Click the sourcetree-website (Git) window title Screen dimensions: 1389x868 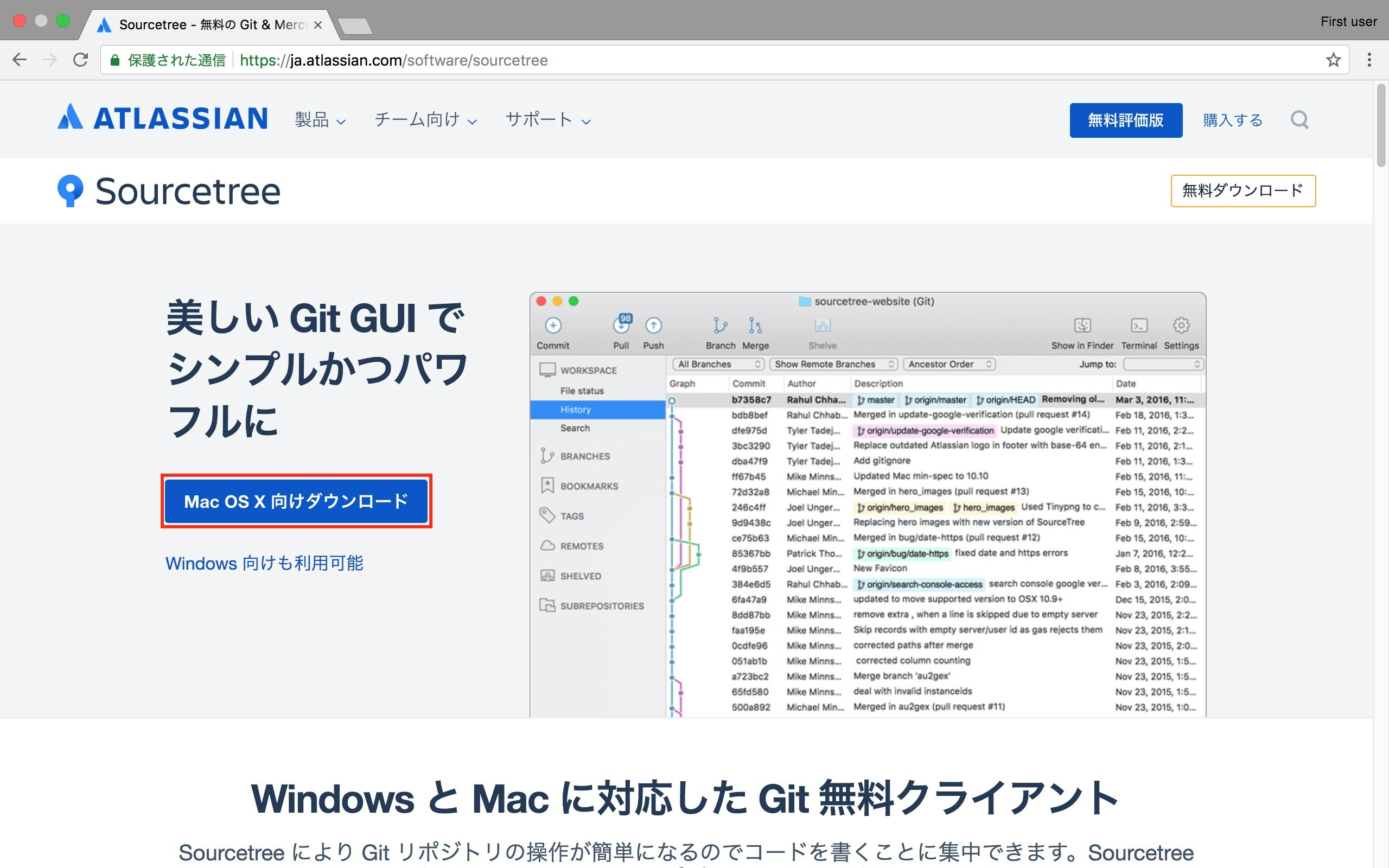(x=866, y=302)
